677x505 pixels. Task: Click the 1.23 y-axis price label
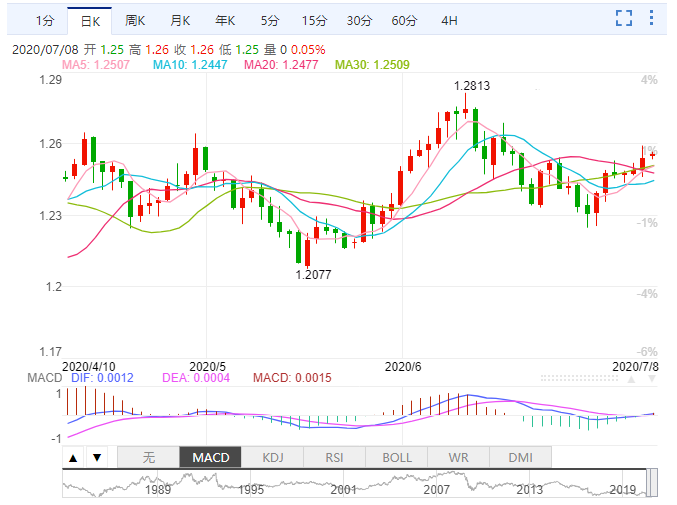click(51, 215)
